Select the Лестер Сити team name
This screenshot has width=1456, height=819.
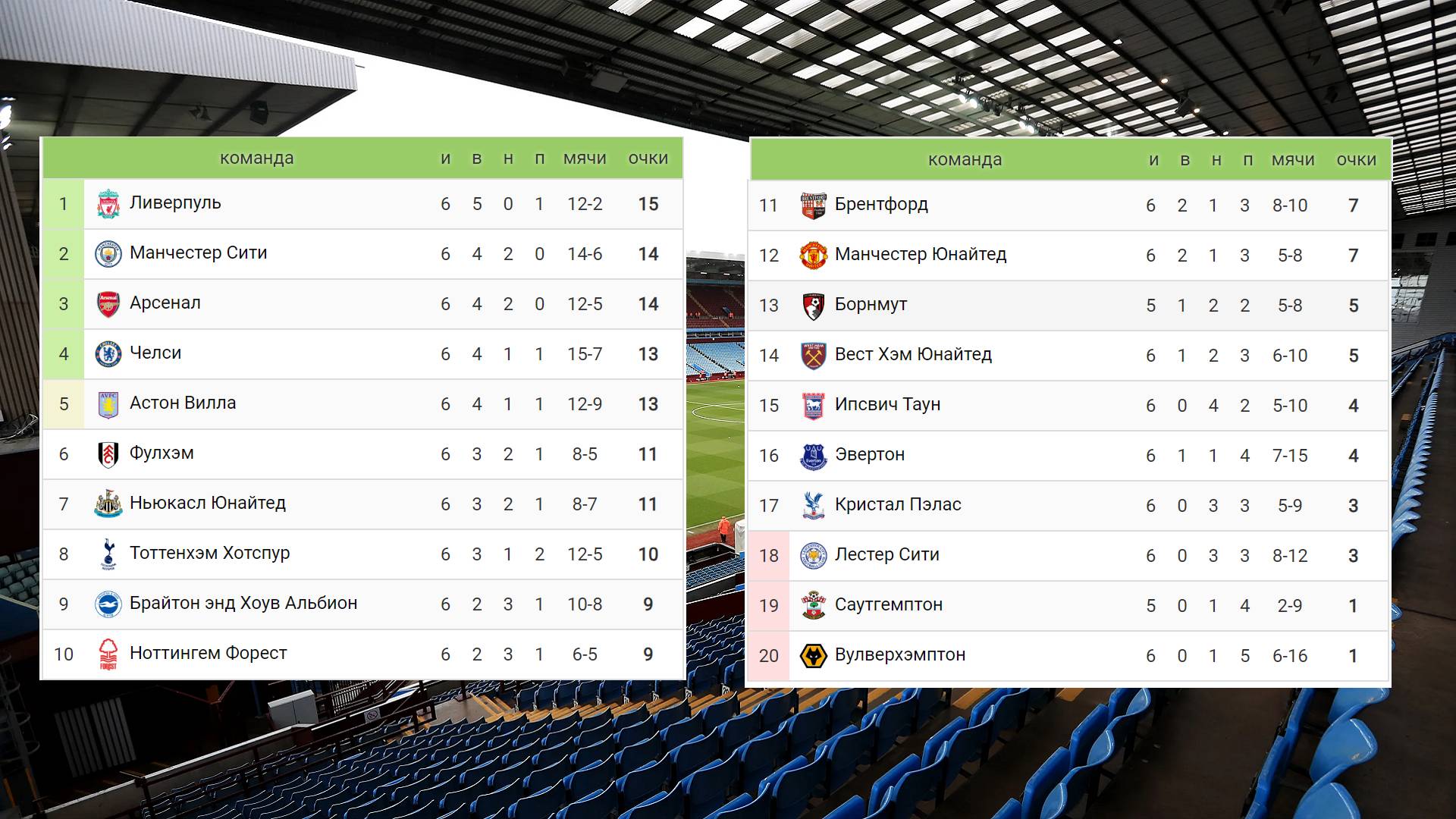point(886,554)
